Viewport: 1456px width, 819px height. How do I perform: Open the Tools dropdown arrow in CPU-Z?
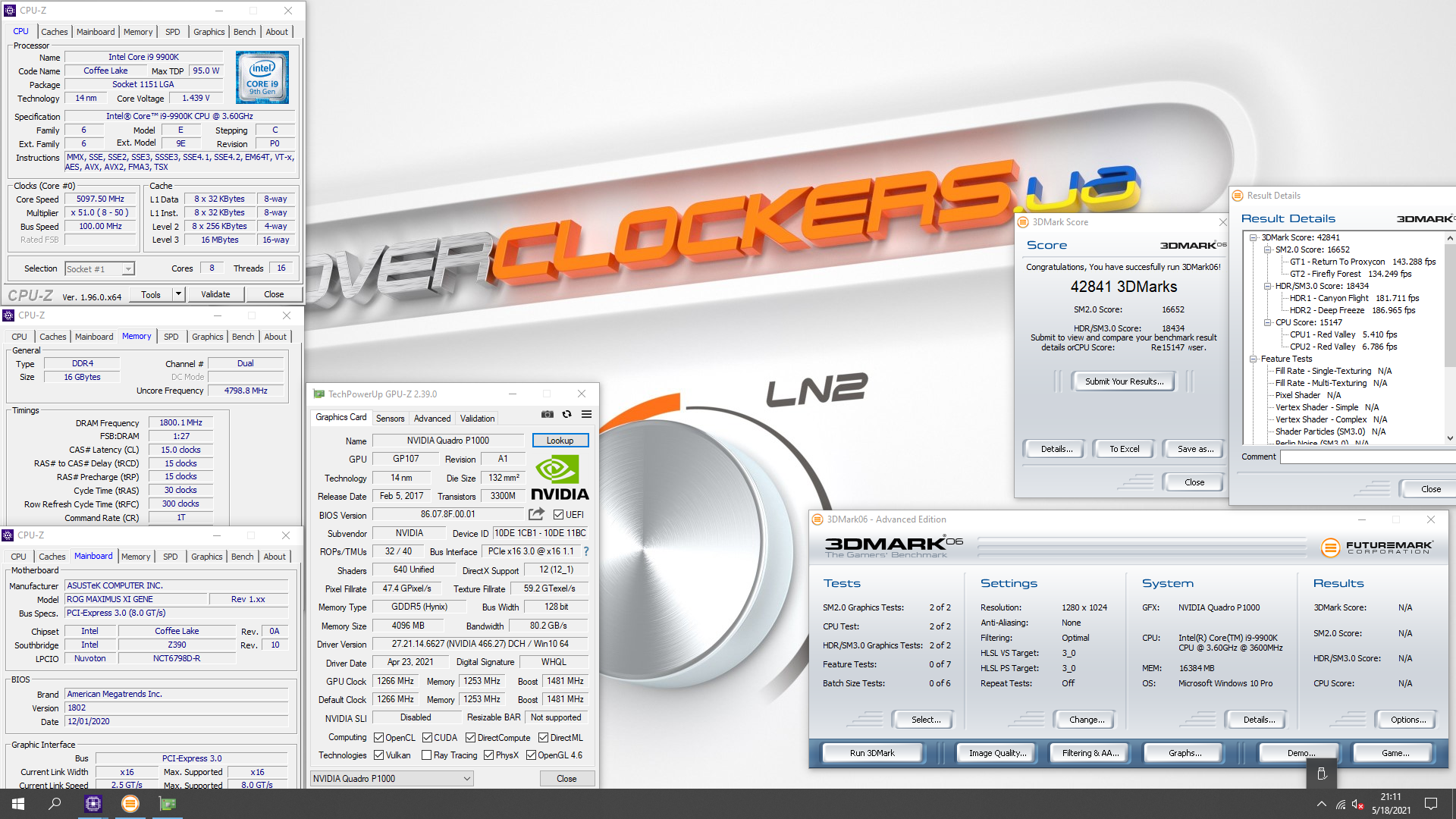(x=178, y=294)
